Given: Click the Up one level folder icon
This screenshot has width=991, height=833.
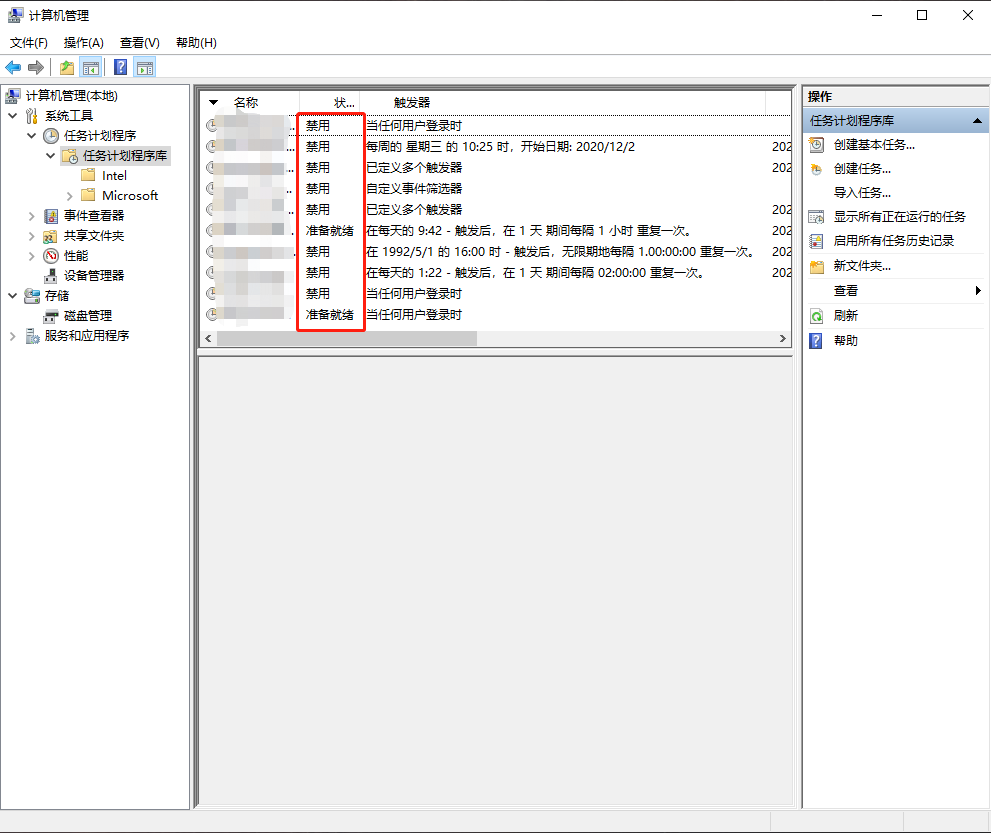Looking at the screenshot, I should point(67,68).
